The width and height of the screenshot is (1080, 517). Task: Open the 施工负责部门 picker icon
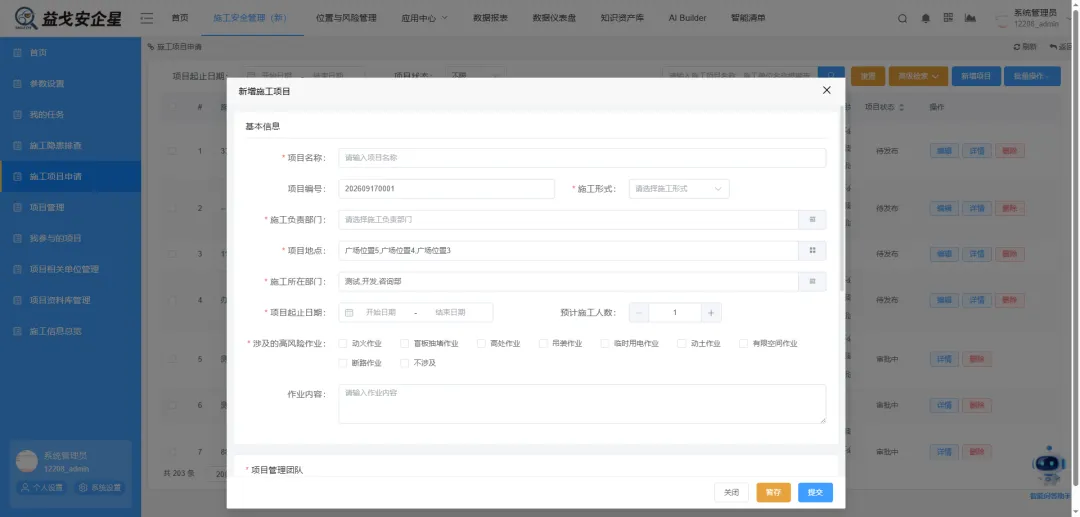[812, 220]
